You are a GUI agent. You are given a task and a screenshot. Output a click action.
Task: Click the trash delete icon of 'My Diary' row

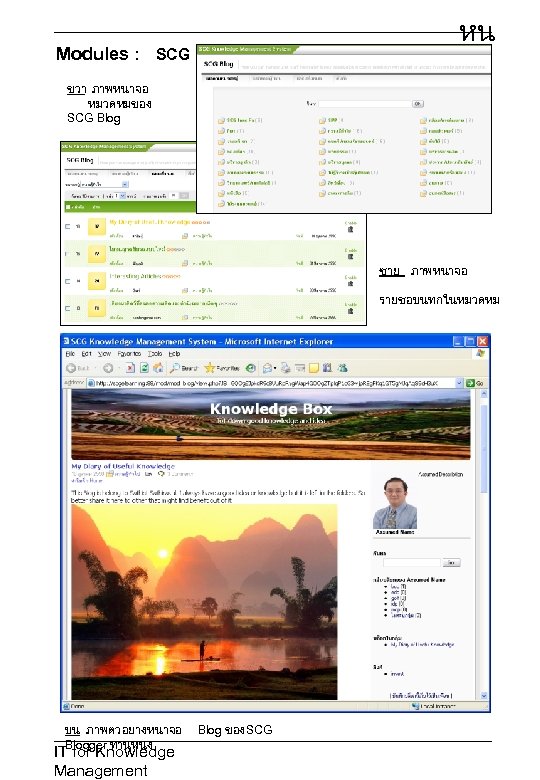click(x=351, y=229)
